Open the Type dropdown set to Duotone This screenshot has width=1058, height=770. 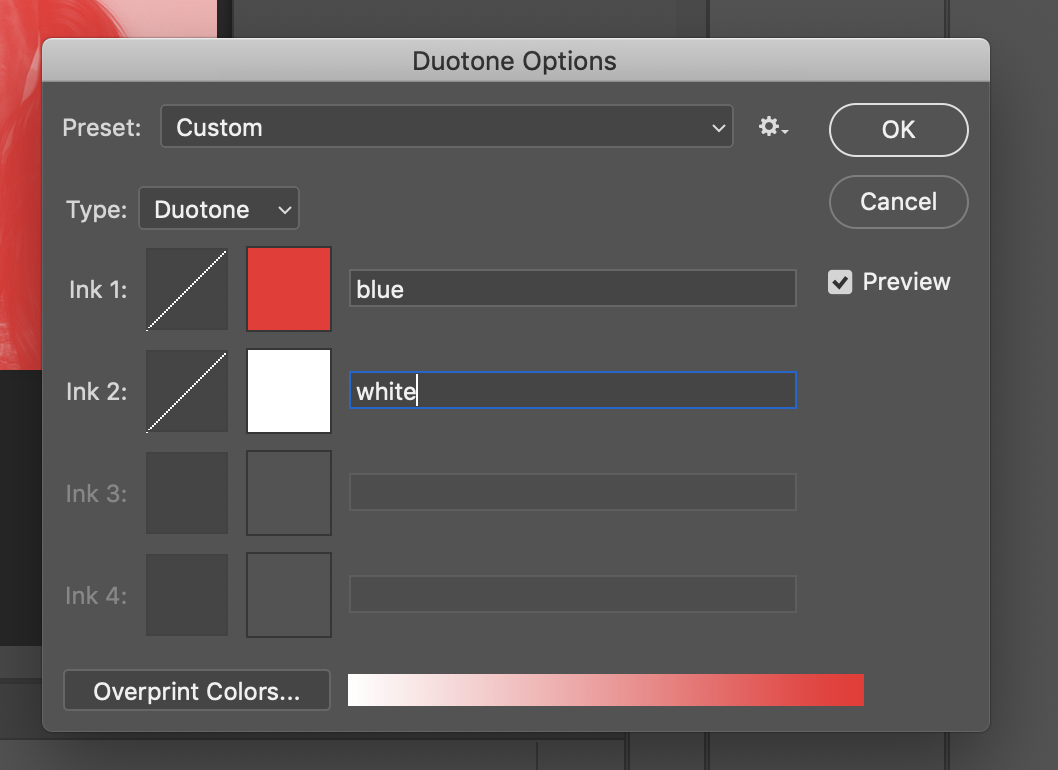point(219,209)
